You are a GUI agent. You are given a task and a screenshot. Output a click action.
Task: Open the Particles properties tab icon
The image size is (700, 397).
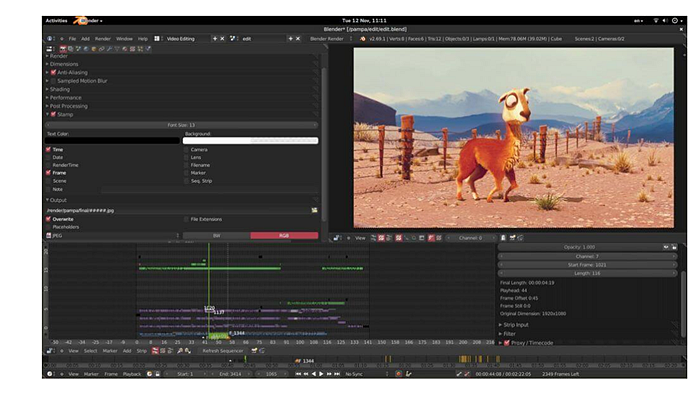pos(140,49)
